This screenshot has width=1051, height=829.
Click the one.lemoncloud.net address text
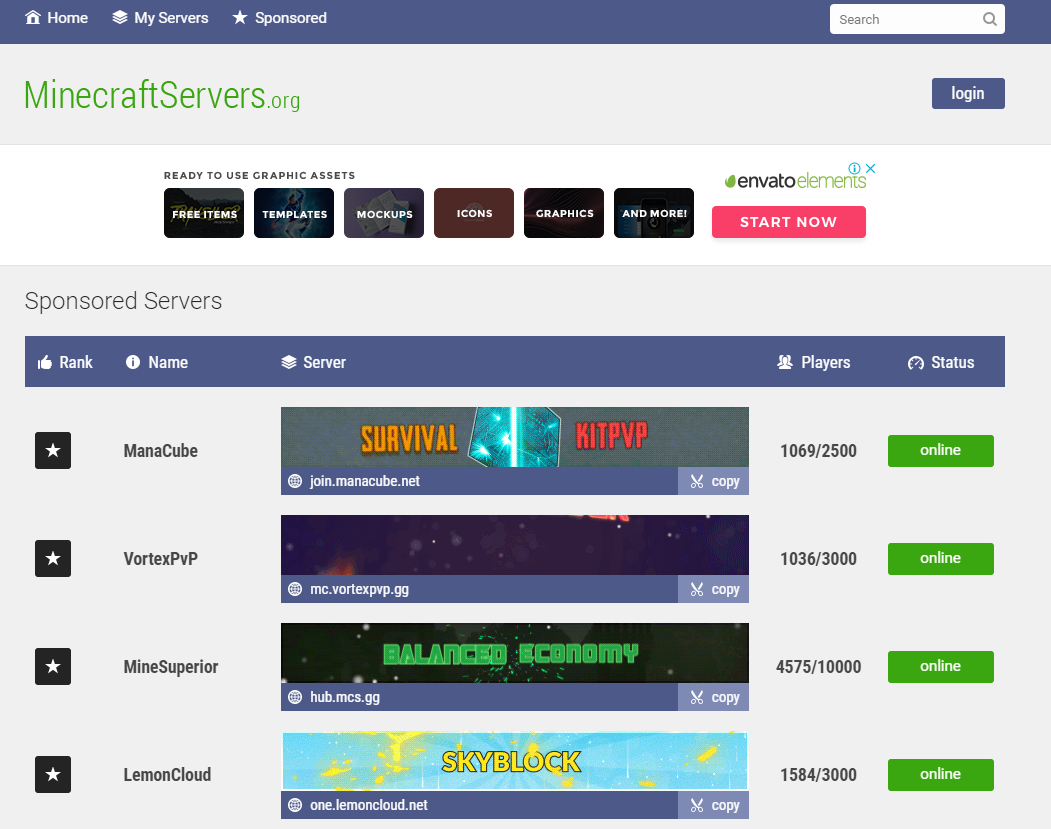click(x=369, y=805)
